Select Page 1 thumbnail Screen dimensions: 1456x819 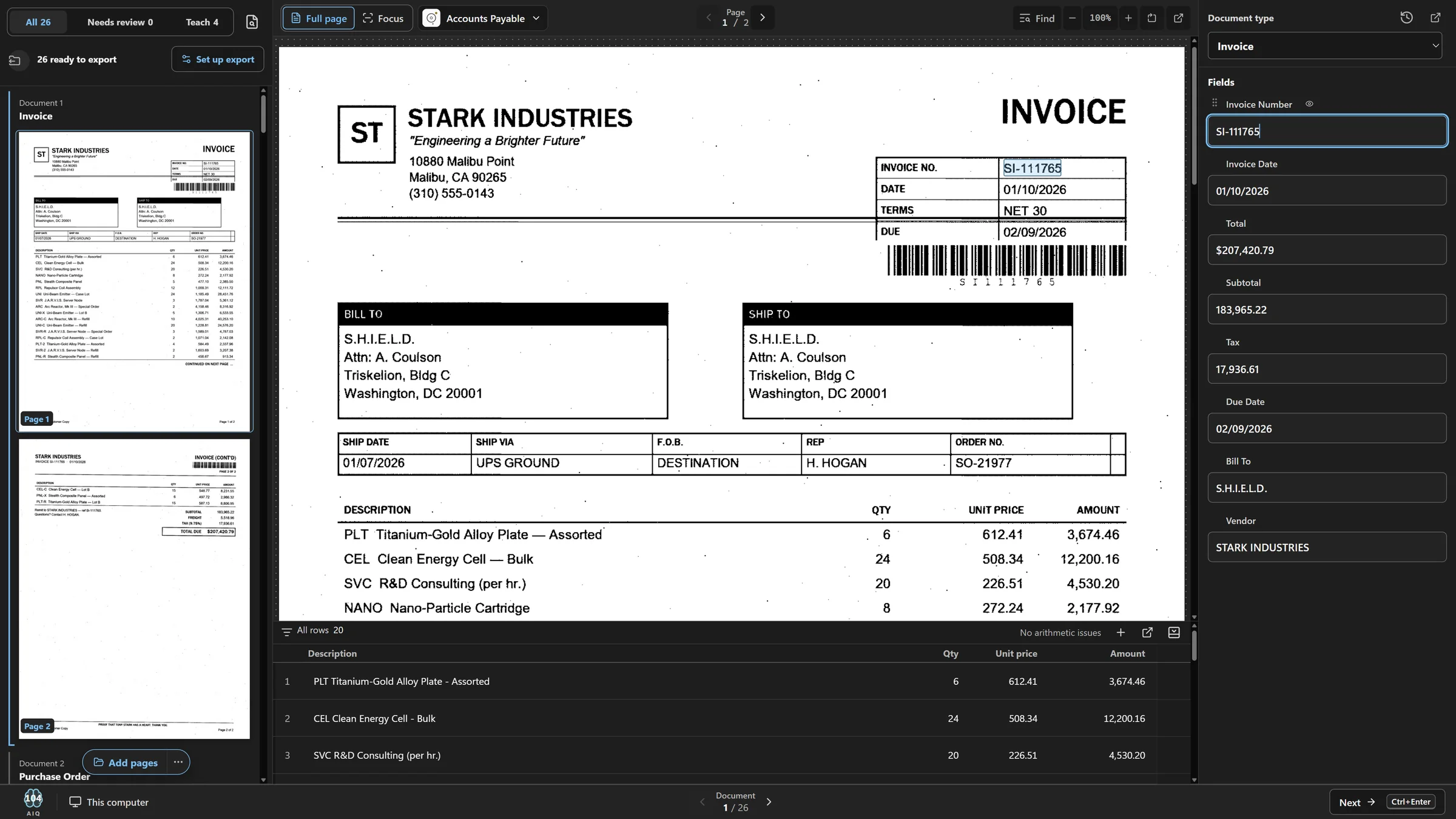[134, 281]
